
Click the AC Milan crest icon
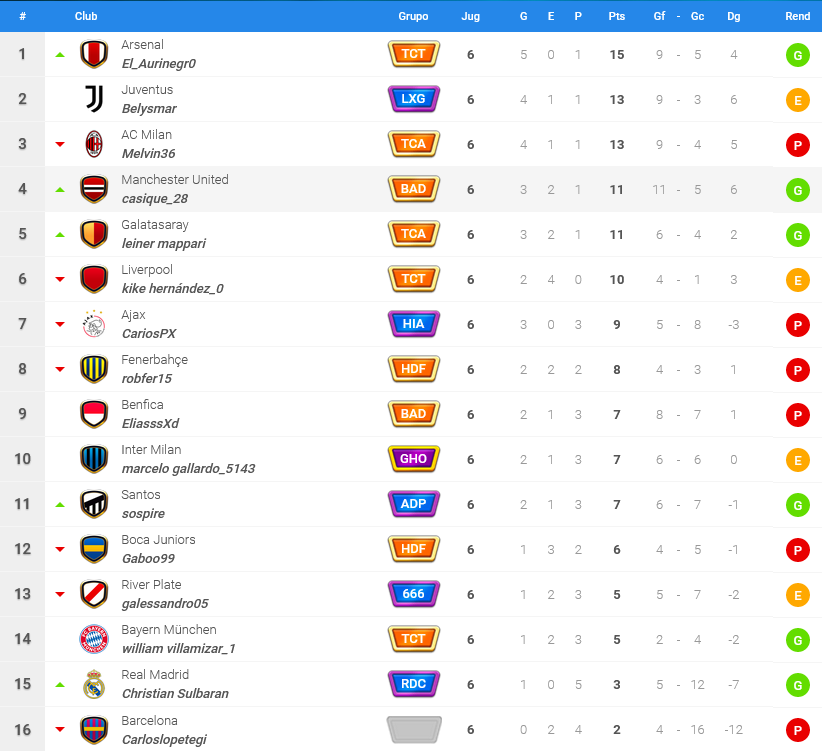coord(94,144)
